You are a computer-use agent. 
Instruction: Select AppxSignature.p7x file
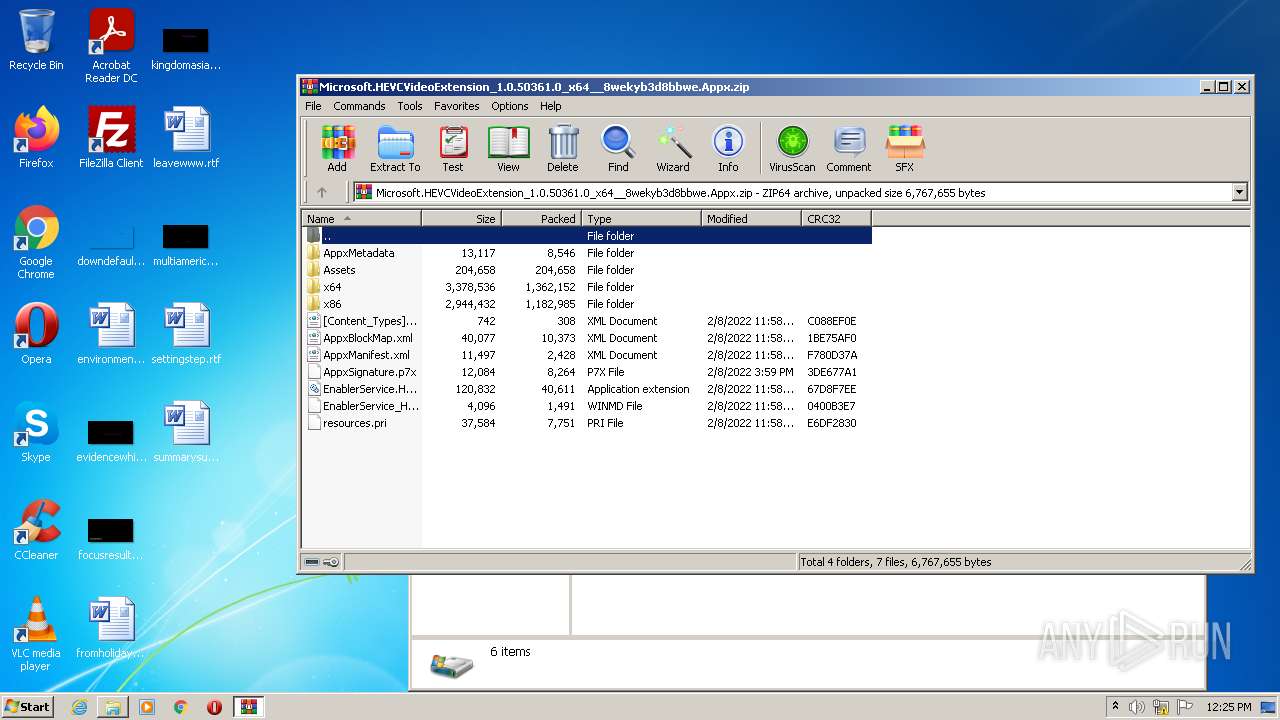tap(587, 372)
